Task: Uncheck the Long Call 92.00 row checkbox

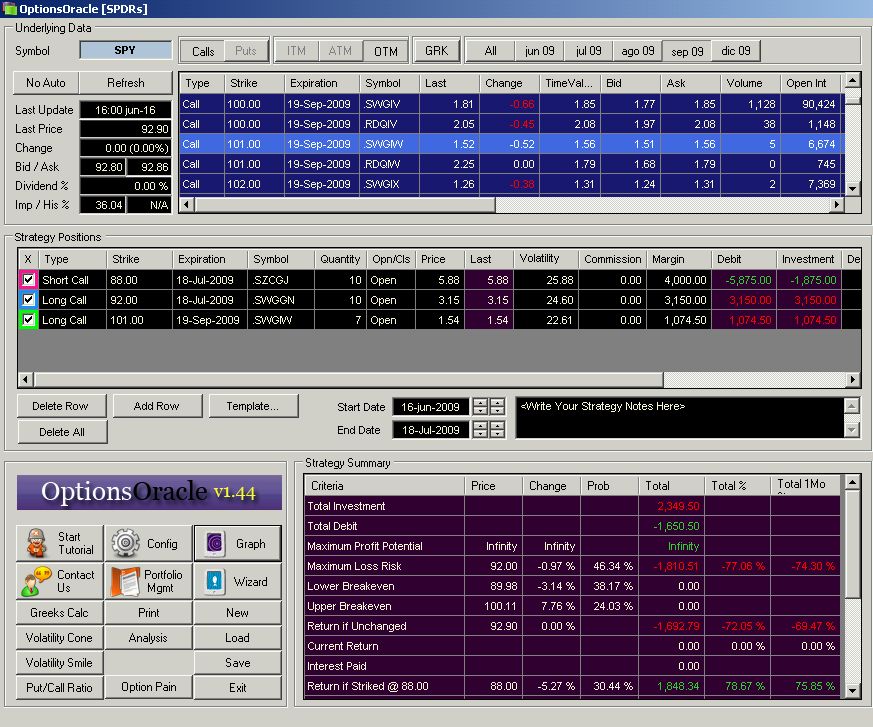Action: (28, 299)
